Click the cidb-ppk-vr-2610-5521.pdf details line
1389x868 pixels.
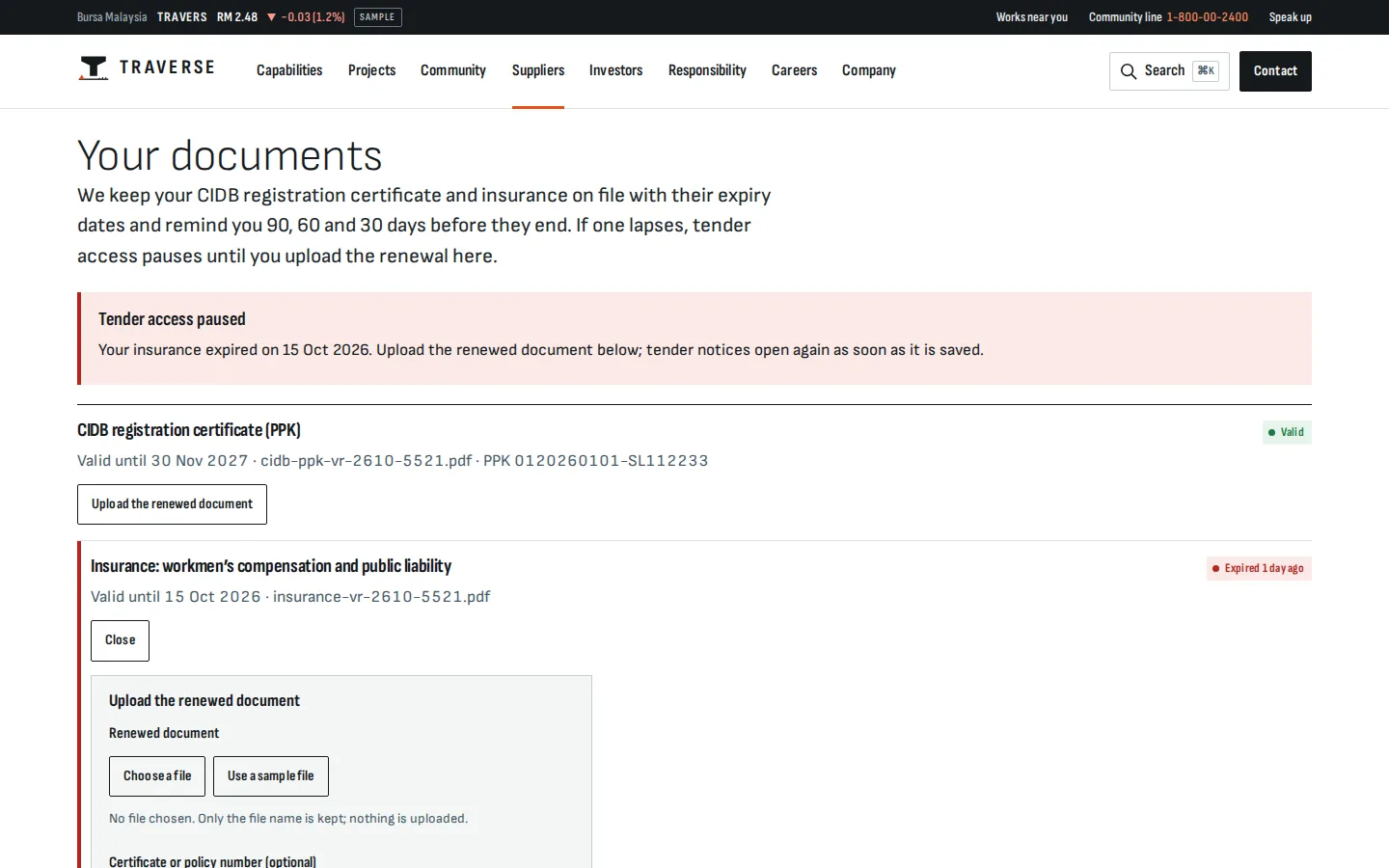click(393, 461)
